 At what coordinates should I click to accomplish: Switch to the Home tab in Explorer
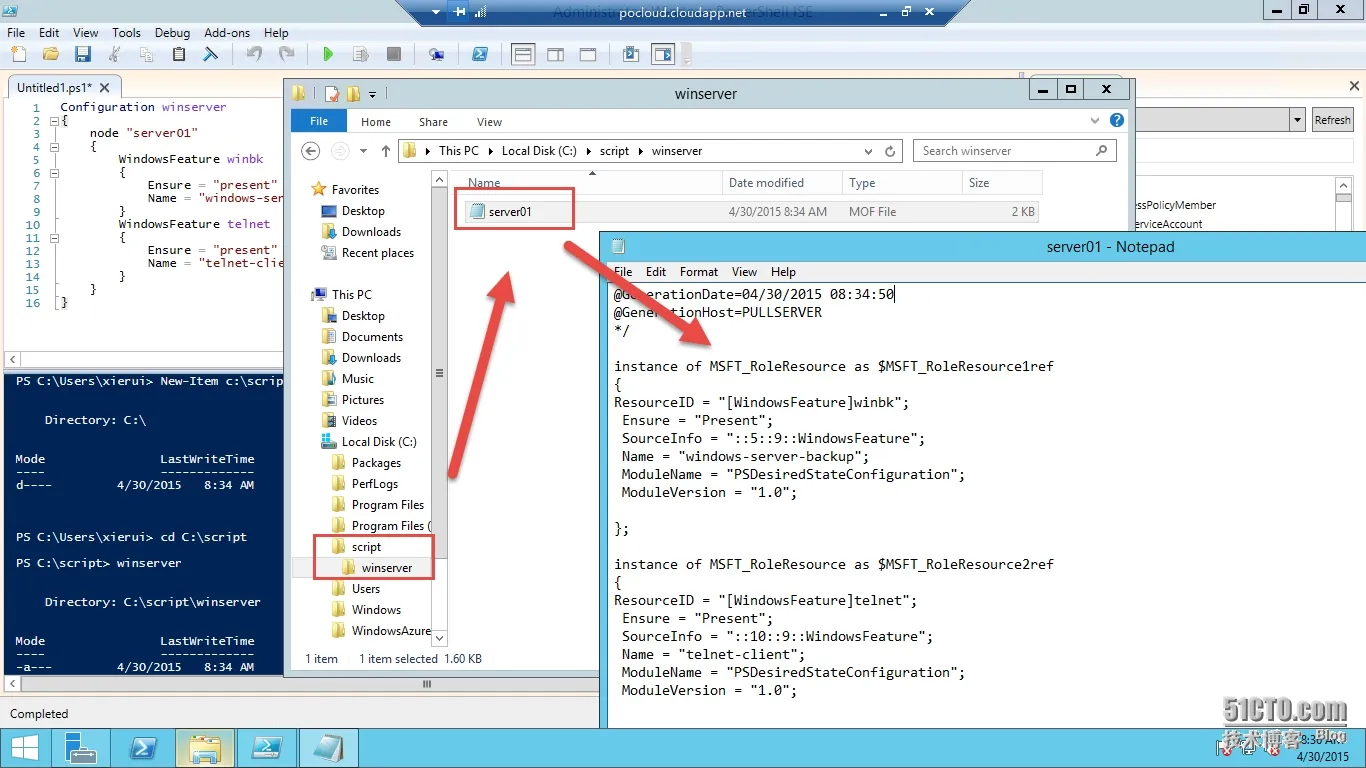[376, 122]
